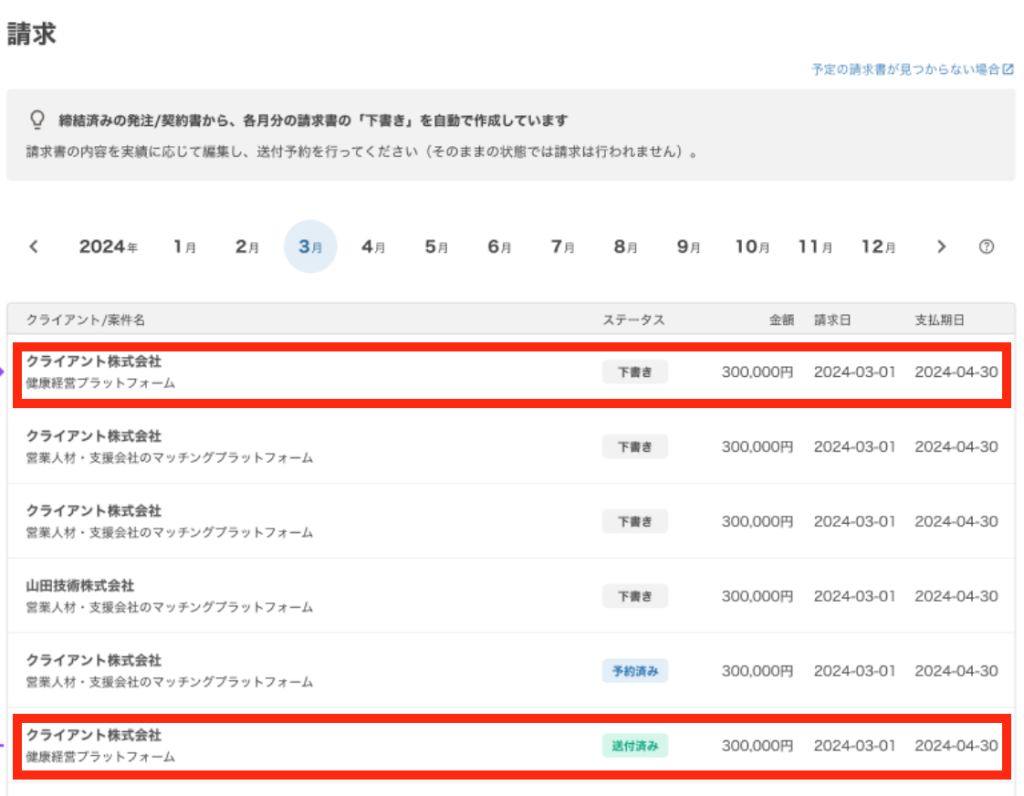
Task: Click the lightbulb icon in the notice banner
Action: pos(37,120)
